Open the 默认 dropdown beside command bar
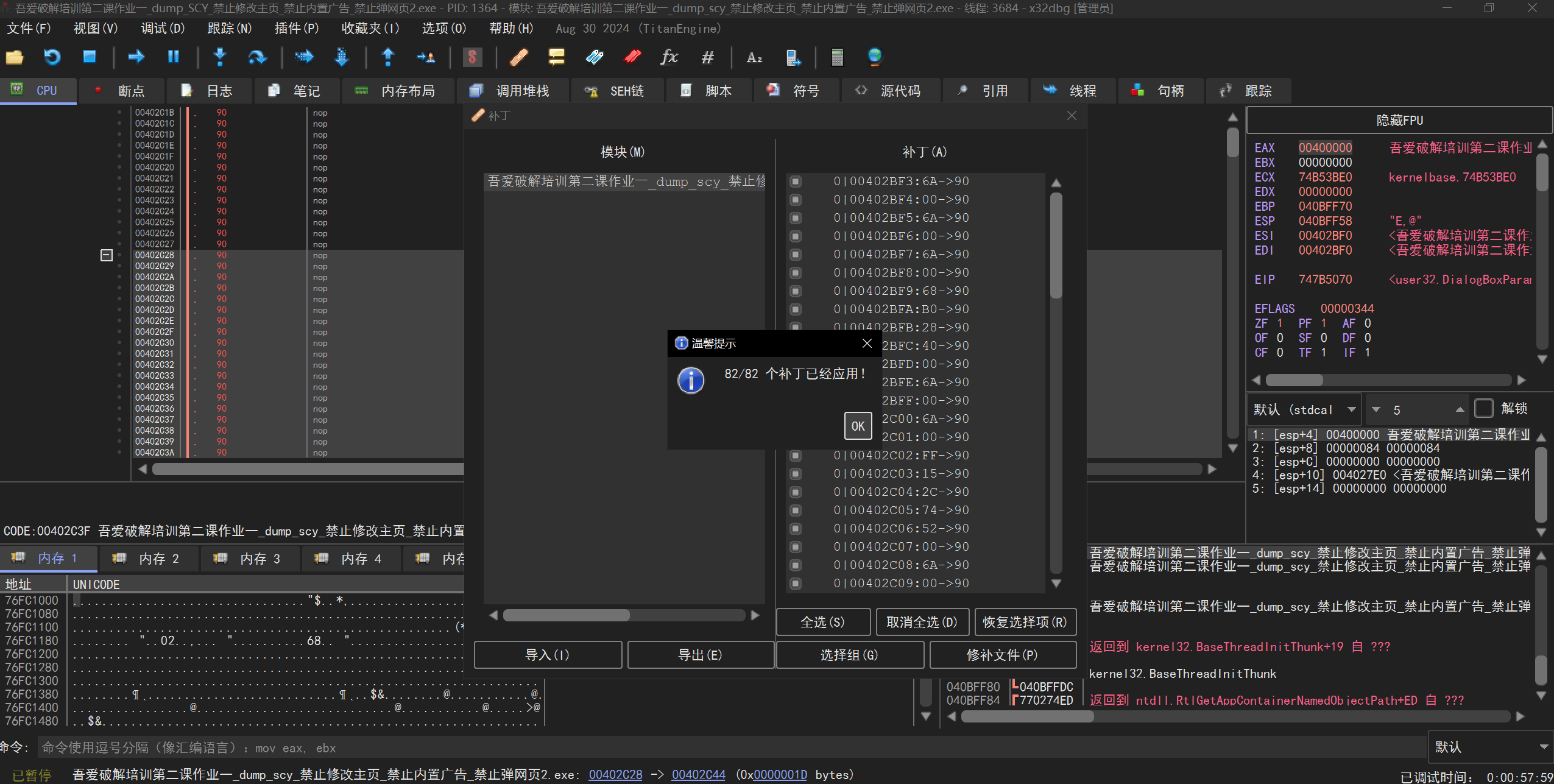The image size is (1554, 784). (1491, 747)
